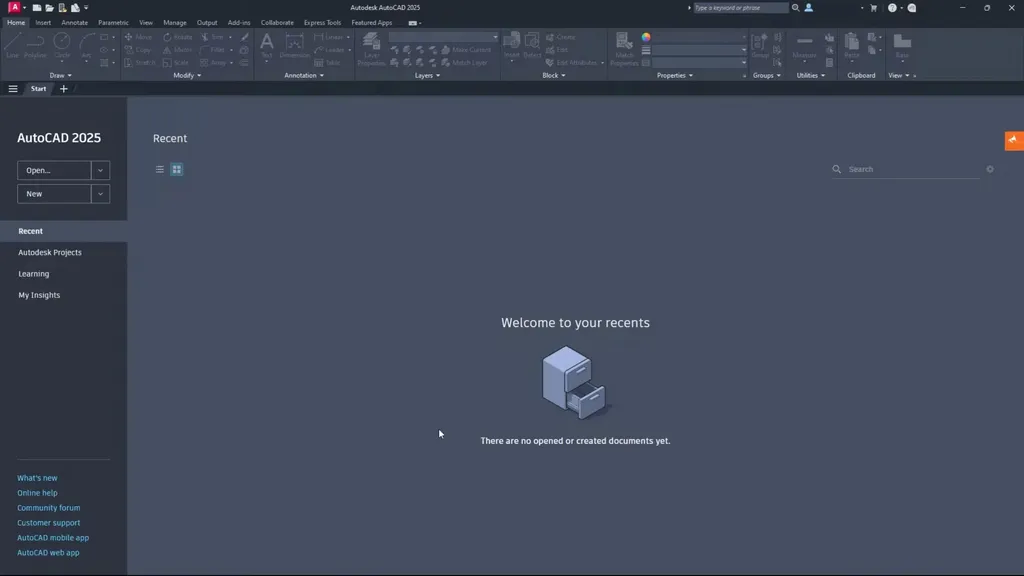
Task: Select Autodesk Projects in sidebar
Action: pyautogui.click(x=50, y=252)
